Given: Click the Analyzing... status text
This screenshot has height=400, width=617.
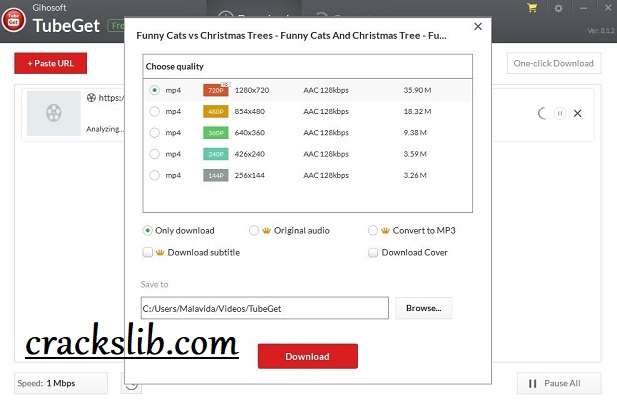Looking at the screenshot, I should click(105, 129).
